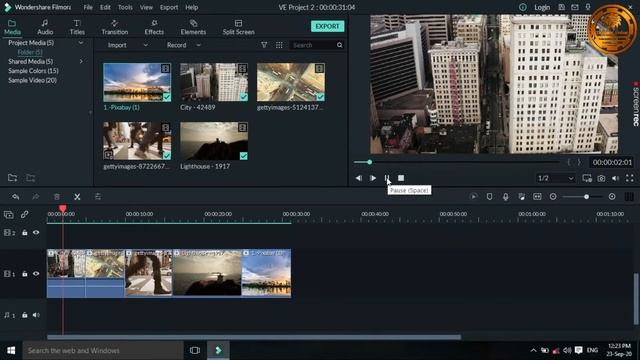
Task: Pause the preview playback
Action: click(387, 178)
